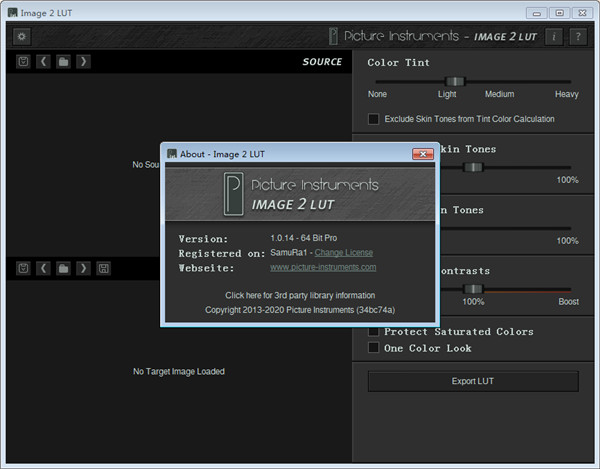This screenshot has width=600, height=469.
Task: Click the About dialog title bar icon
Action: (x=172, y=154)
